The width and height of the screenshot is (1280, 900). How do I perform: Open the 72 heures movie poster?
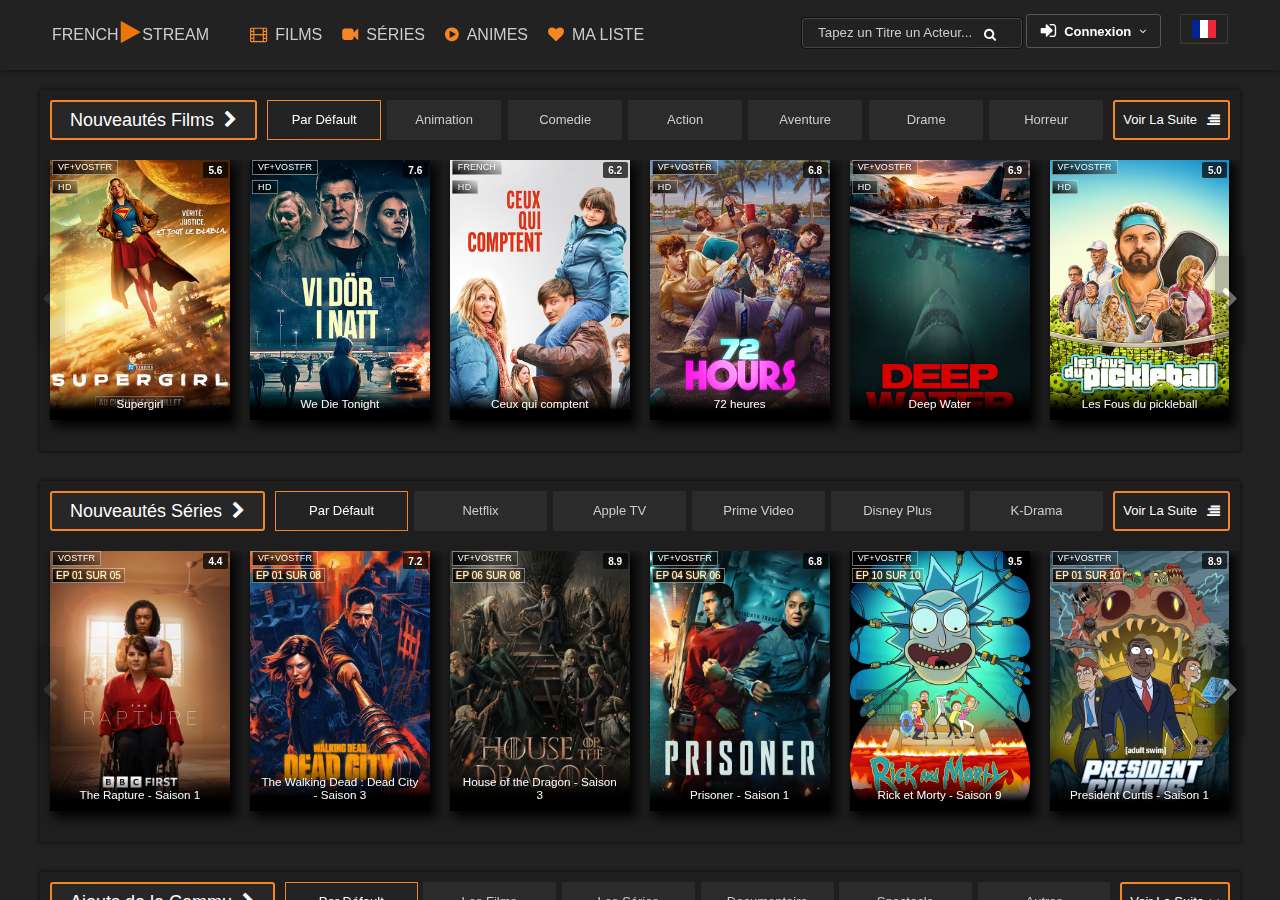(x=740, y=289)
